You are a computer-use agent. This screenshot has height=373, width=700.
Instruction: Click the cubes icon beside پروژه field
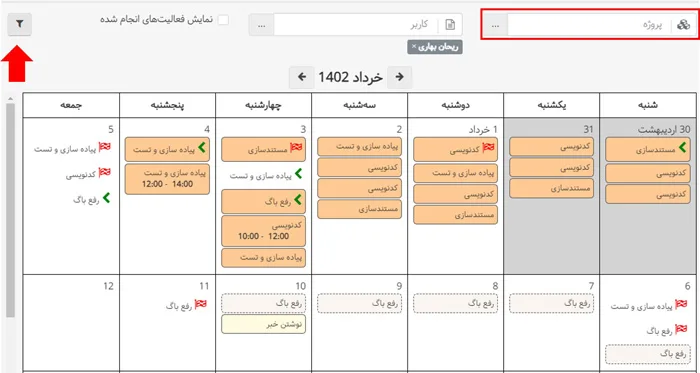pyautogui.click(x=683, y=25)
